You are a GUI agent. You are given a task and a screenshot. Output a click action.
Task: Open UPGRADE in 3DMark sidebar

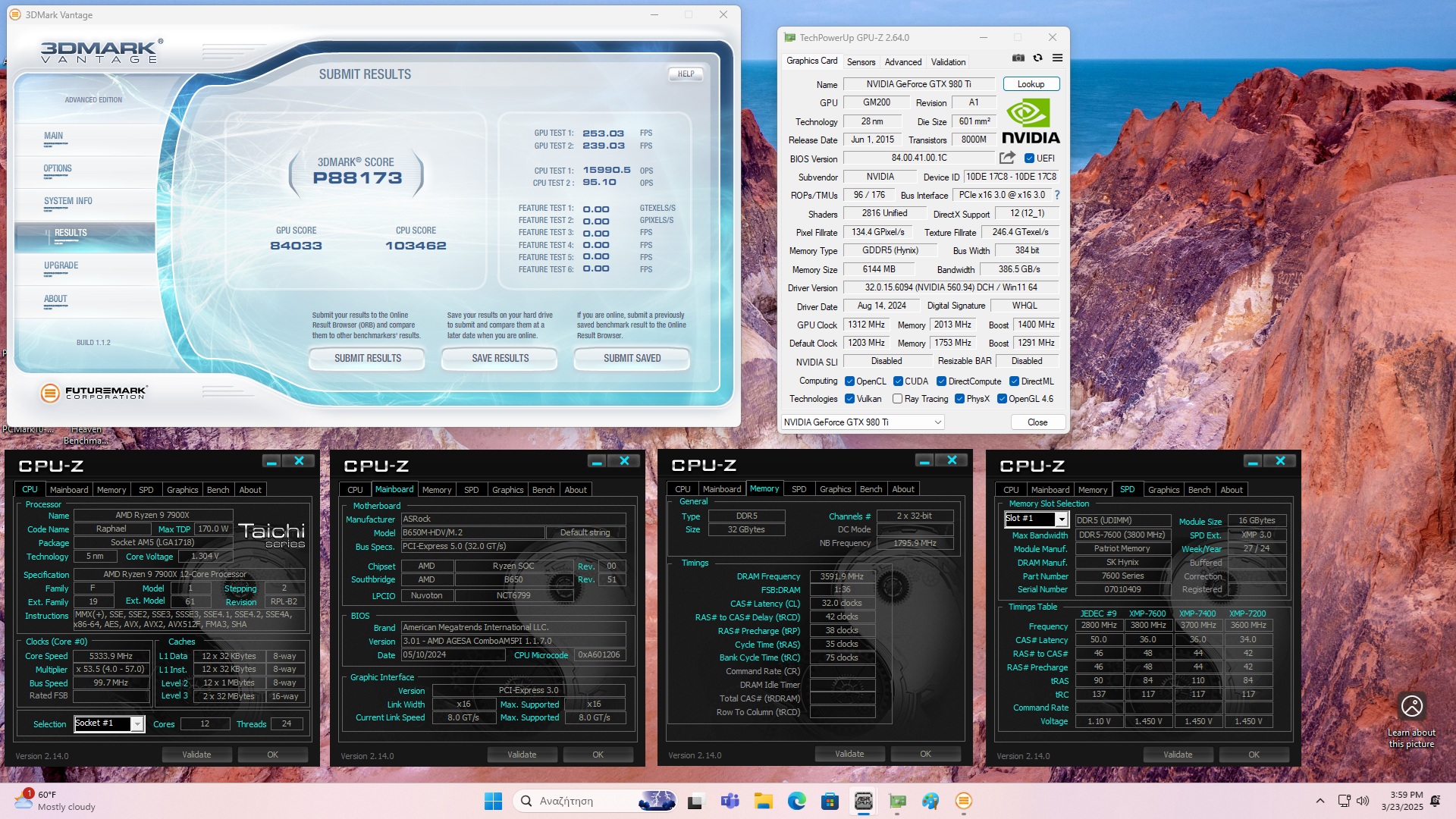(x=61, y=265)
